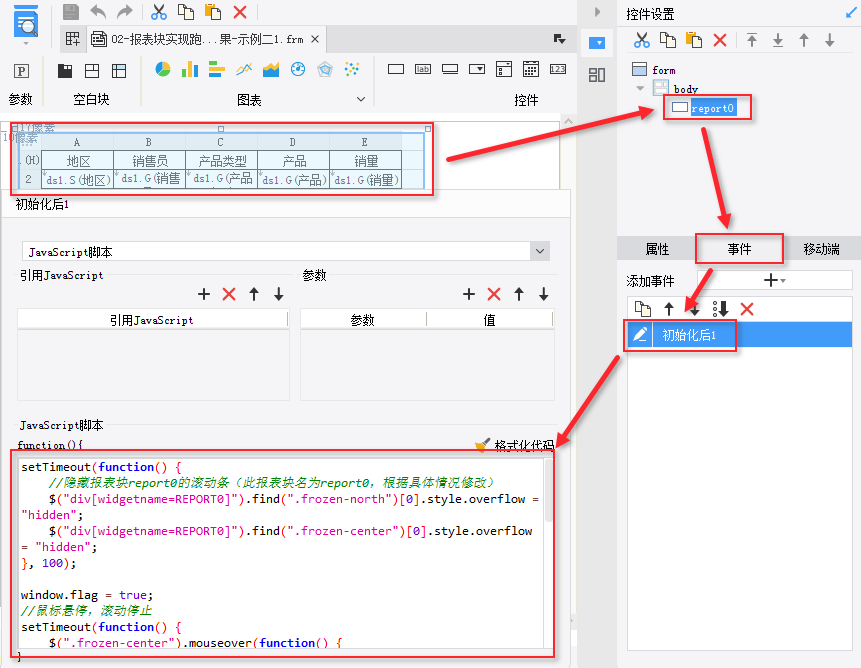The width and height of the screenshot is (861, 668).
Task: Select the 初始化后1 event item
Action: [688, 335]
